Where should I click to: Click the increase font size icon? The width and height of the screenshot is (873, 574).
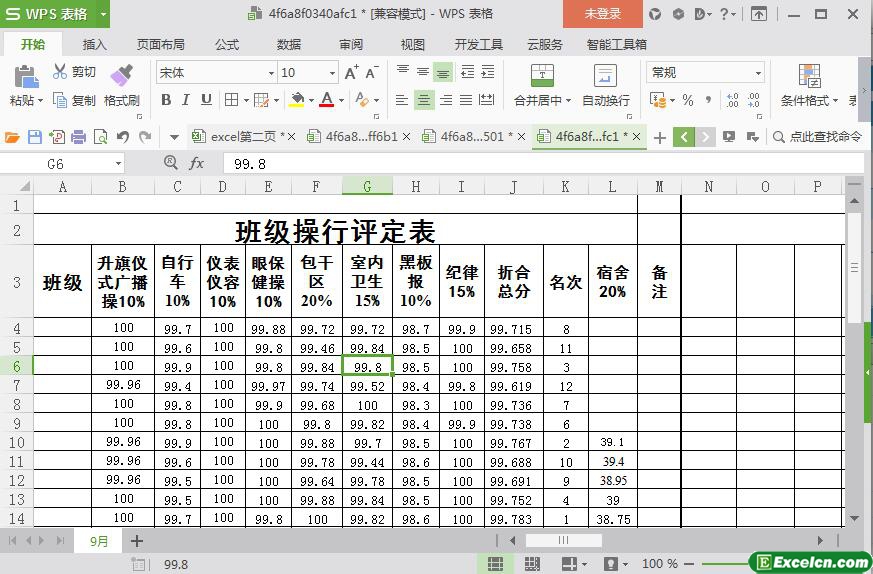351,72
